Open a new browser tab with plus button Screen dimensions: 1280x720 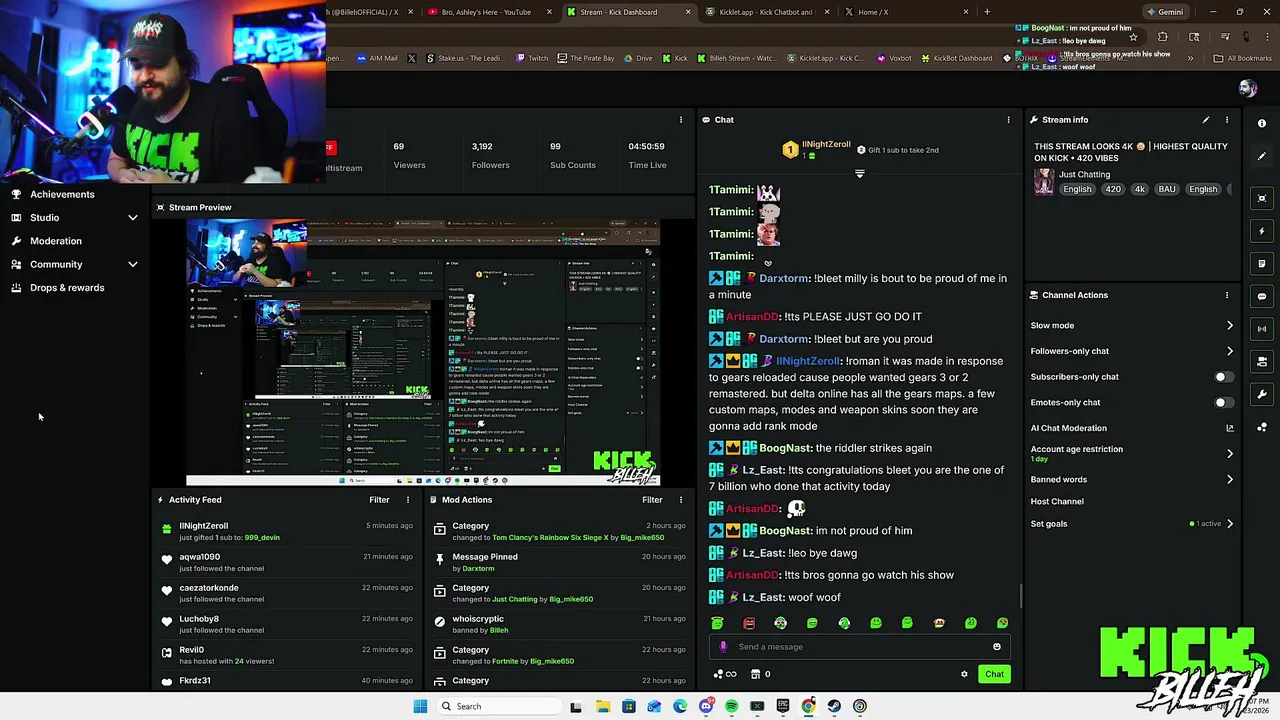[x=987, y=12]
